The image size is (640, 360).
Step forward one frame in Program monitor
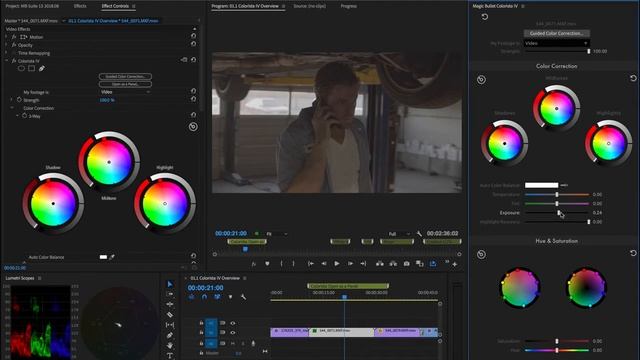350,264
